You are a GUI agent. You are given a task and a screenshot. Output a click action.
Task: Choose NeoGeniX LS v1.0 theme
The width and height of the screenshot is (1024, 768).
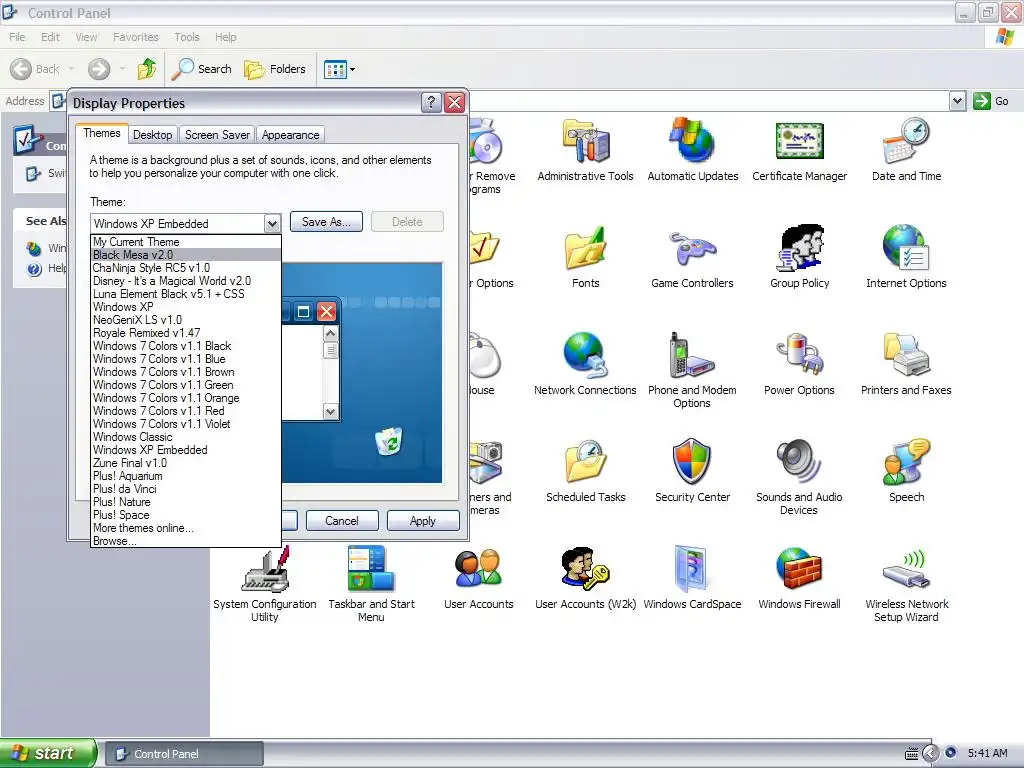pyautogui.click(x=186, y=320)
